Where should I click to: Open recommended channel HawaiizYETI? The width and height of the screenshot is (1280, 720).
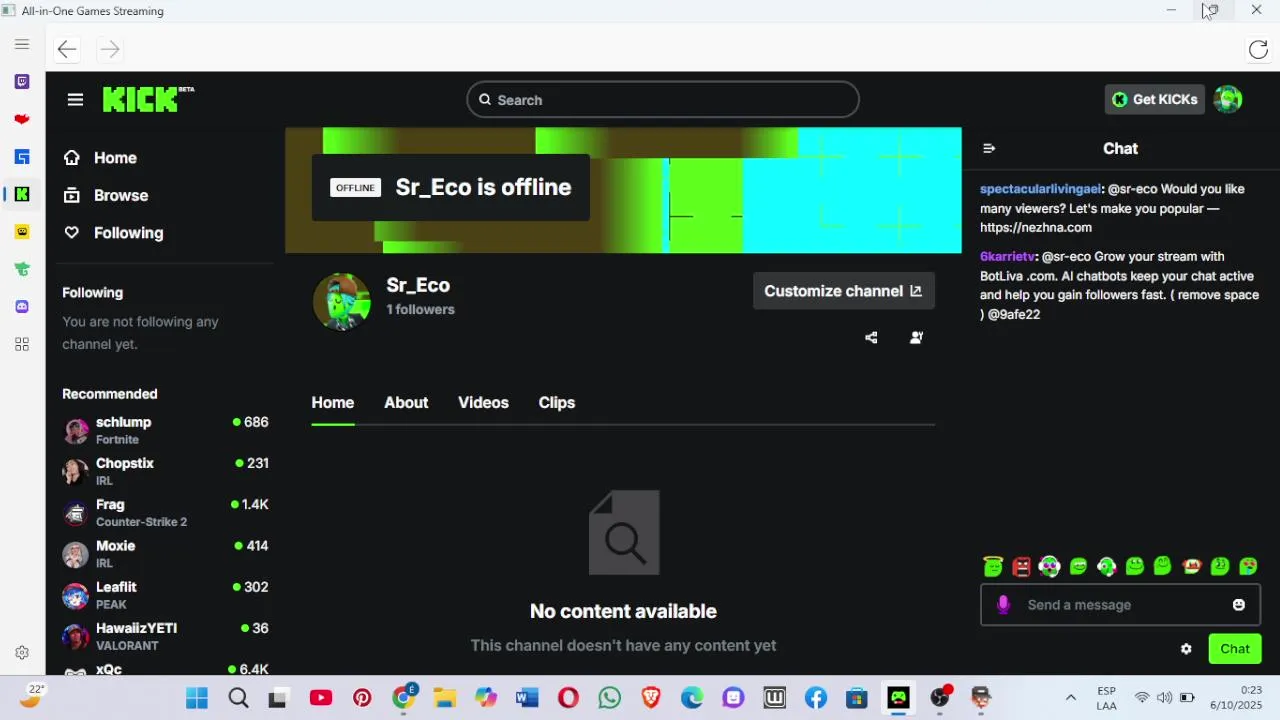pos(165,636)
